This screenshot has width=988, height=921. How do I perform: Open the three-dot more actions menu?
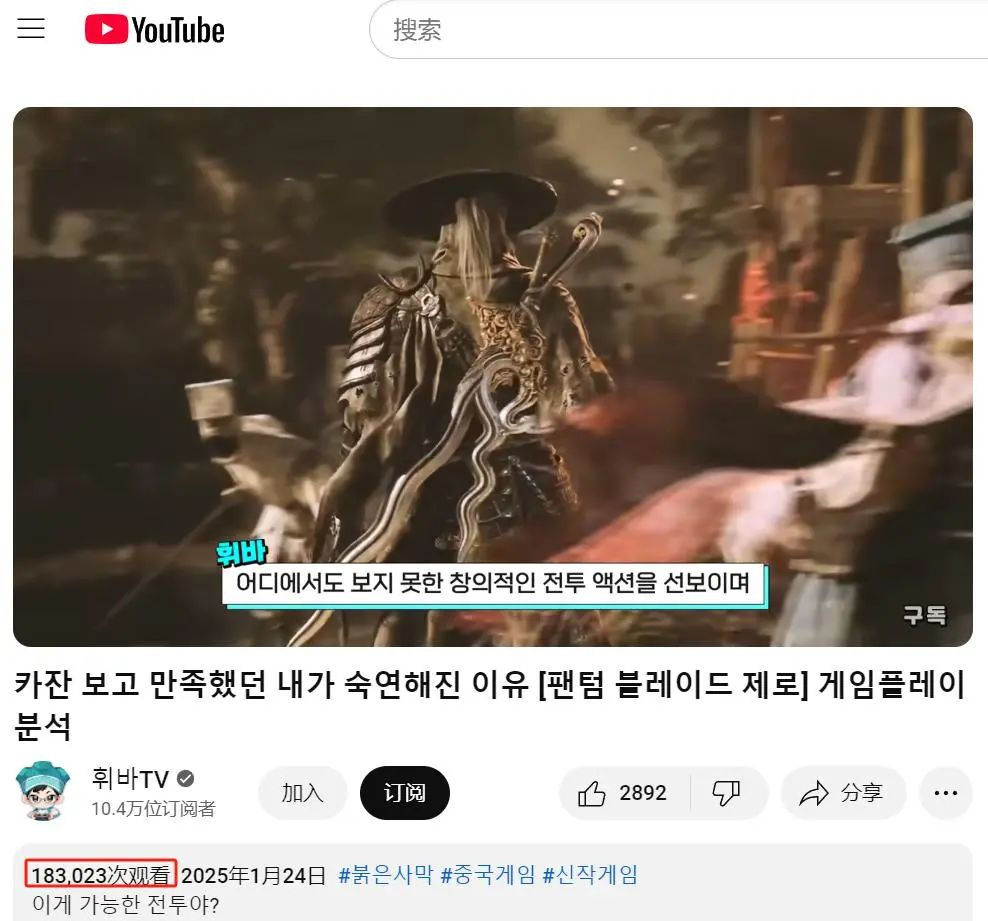coord(946,792)
